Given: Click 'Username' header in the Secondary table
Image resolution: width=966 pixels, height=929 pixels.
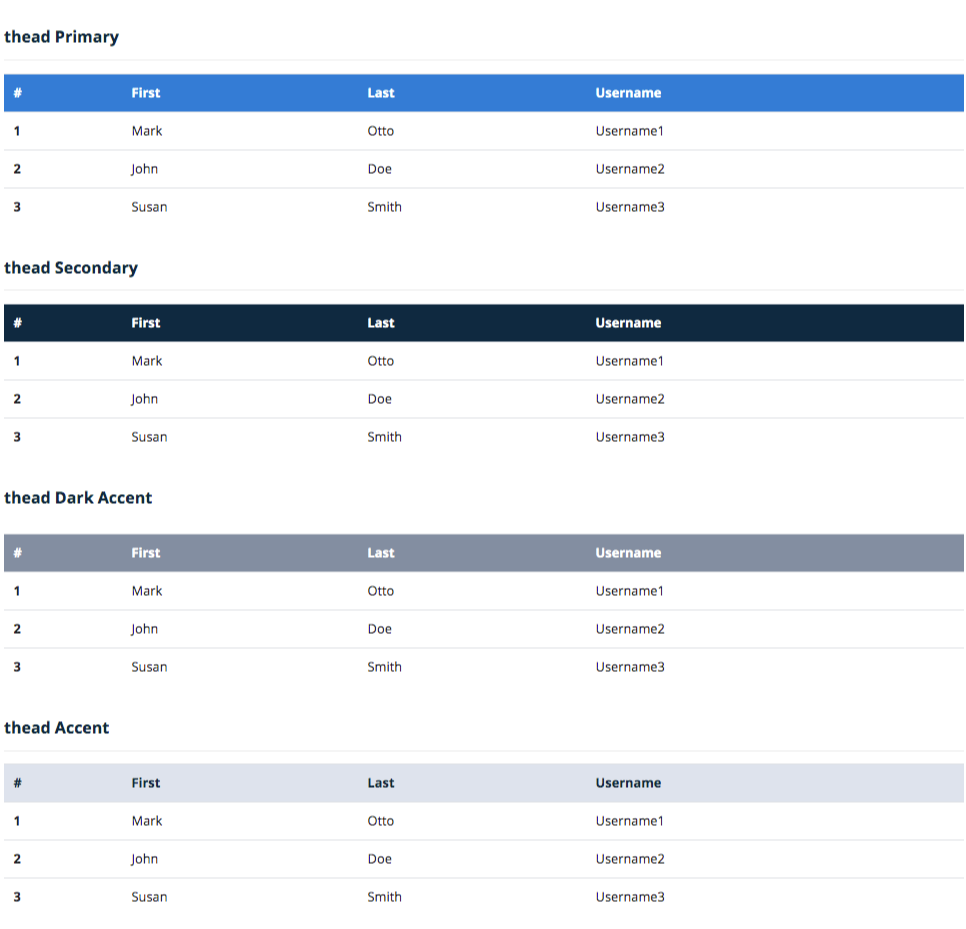Looking at the screenshot, I should (628, 323).
